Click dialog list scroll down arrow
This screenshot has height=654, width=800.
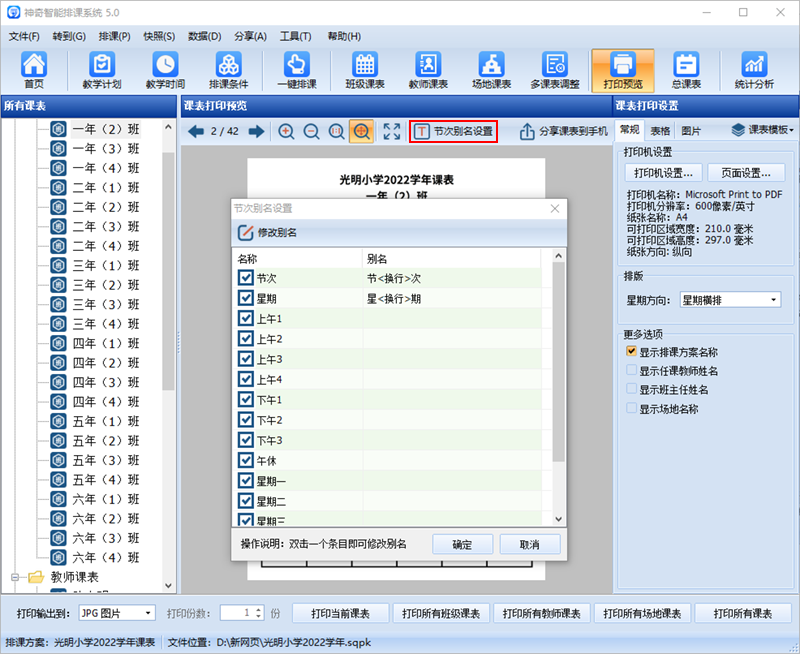(x=559, y=519)
